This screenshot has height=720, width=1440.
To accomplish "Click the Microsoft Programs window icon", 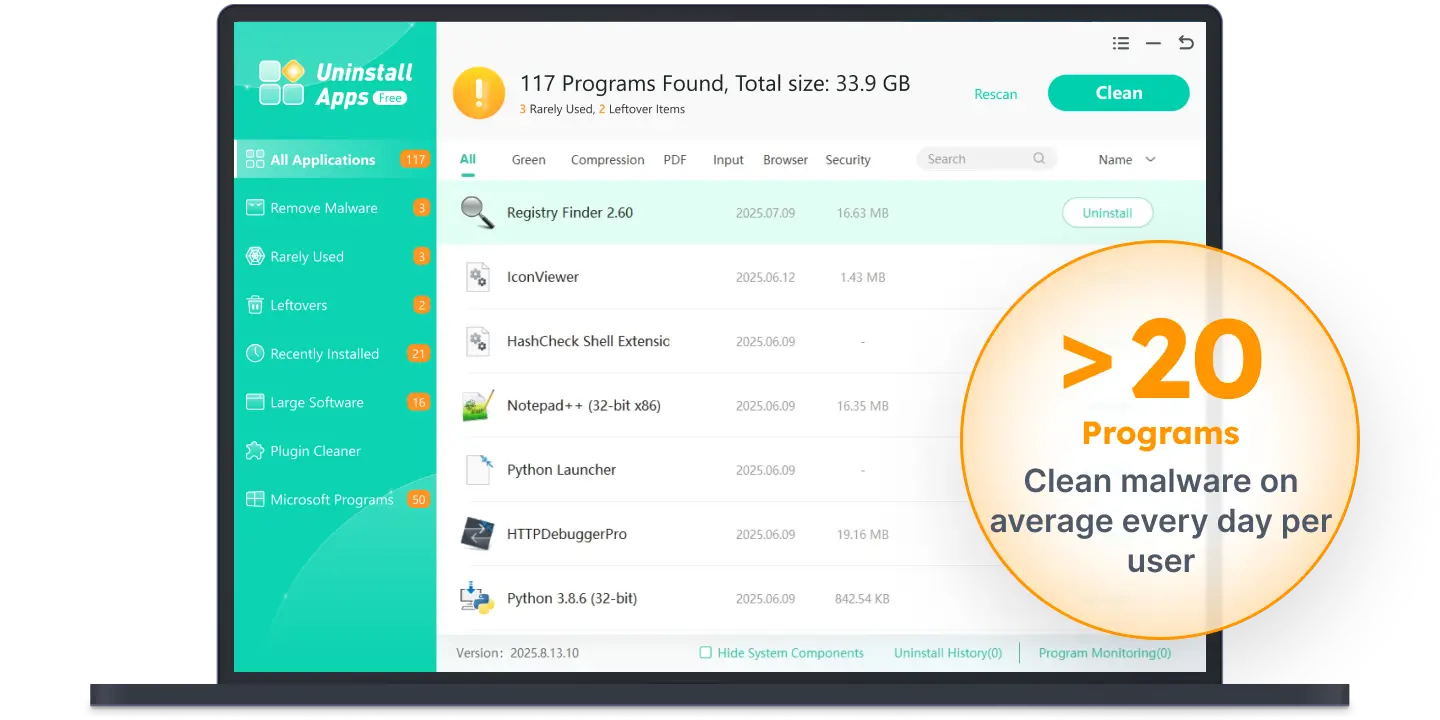I will tap(254, 499).
